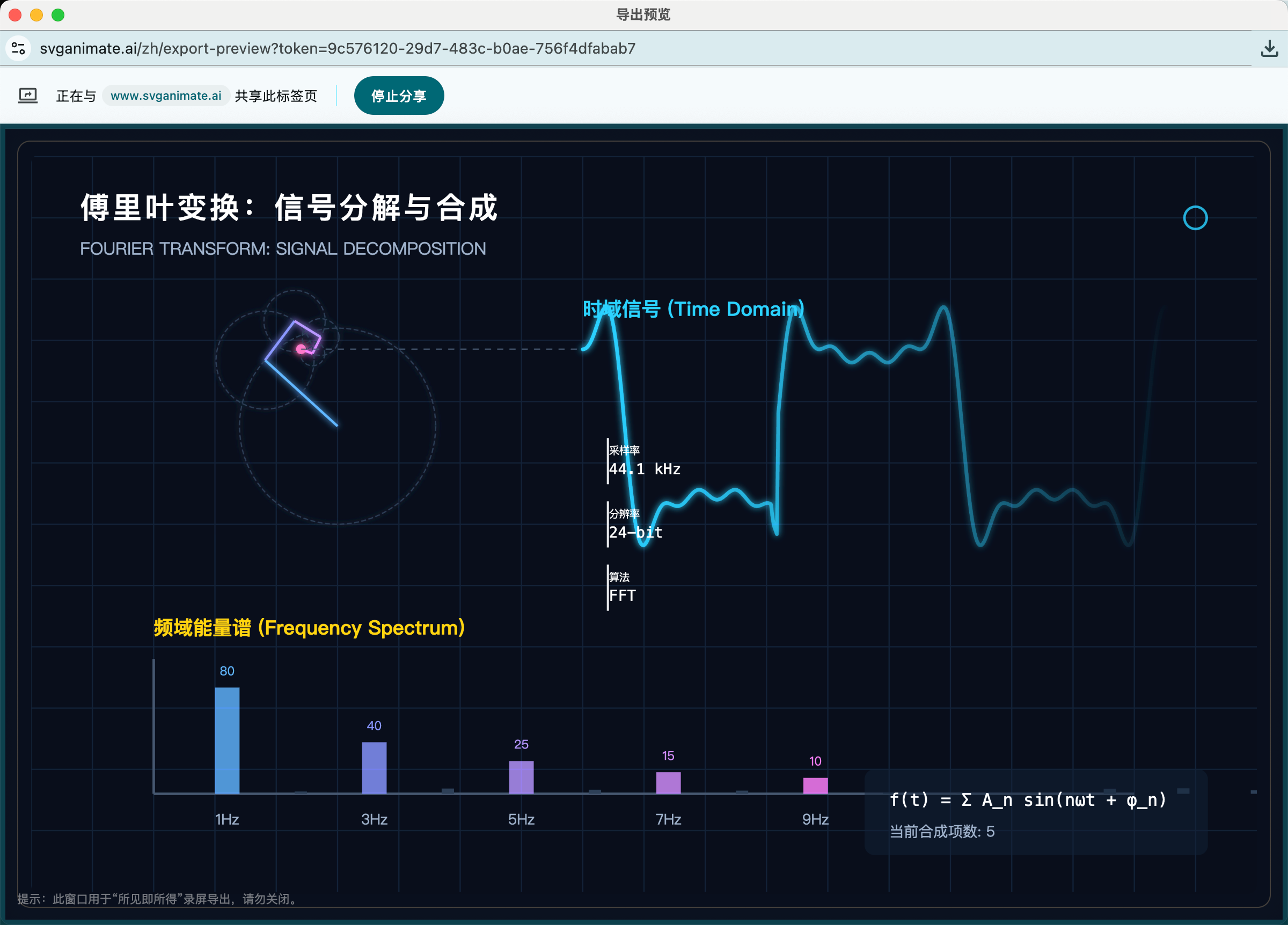Click the 频域能量谱 Frequency Spectrum heading
The image size is (1288, 925).
click(310, 627)
